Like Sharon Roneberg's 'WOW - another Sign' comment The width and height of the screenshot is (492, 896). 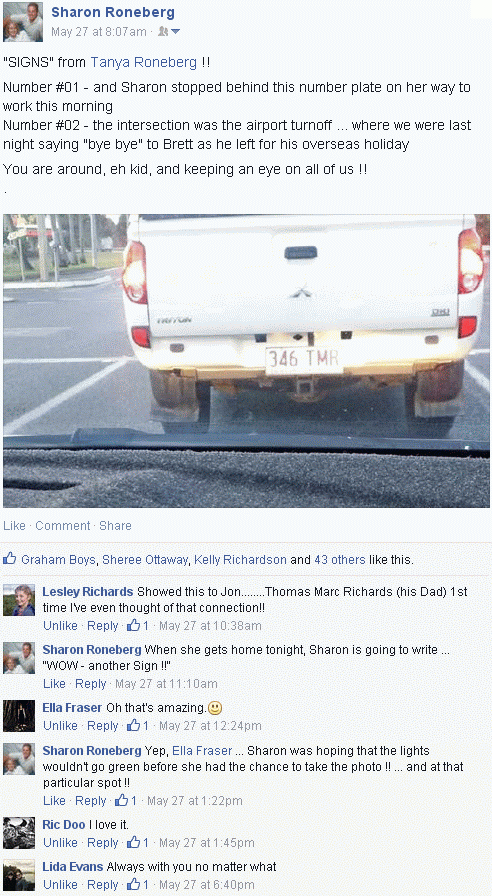tap(54, 683)
